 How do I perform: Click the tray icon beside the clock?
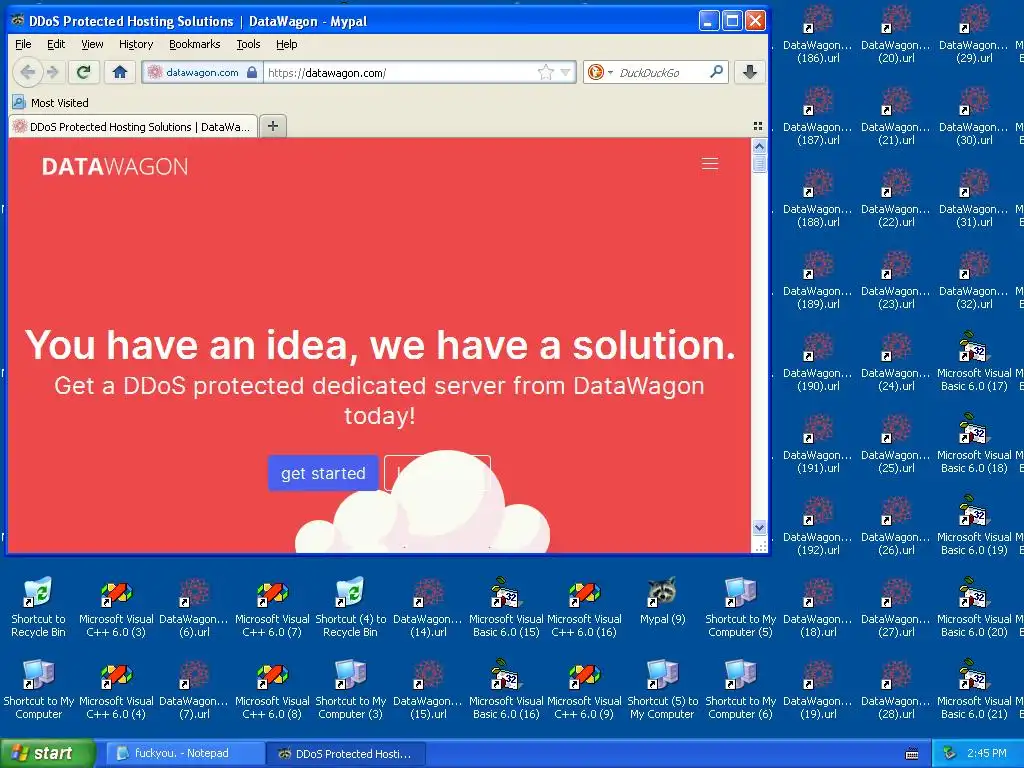click(x=950, y=754)
